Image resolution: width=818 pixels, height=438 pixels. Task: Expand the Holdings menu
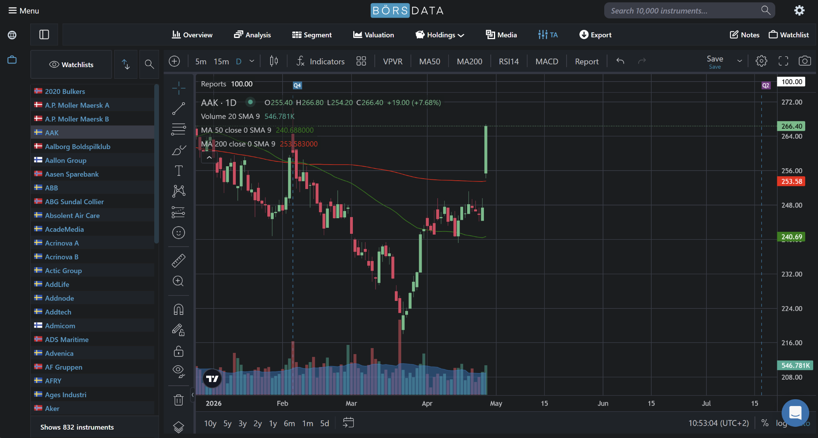[440, 35]
